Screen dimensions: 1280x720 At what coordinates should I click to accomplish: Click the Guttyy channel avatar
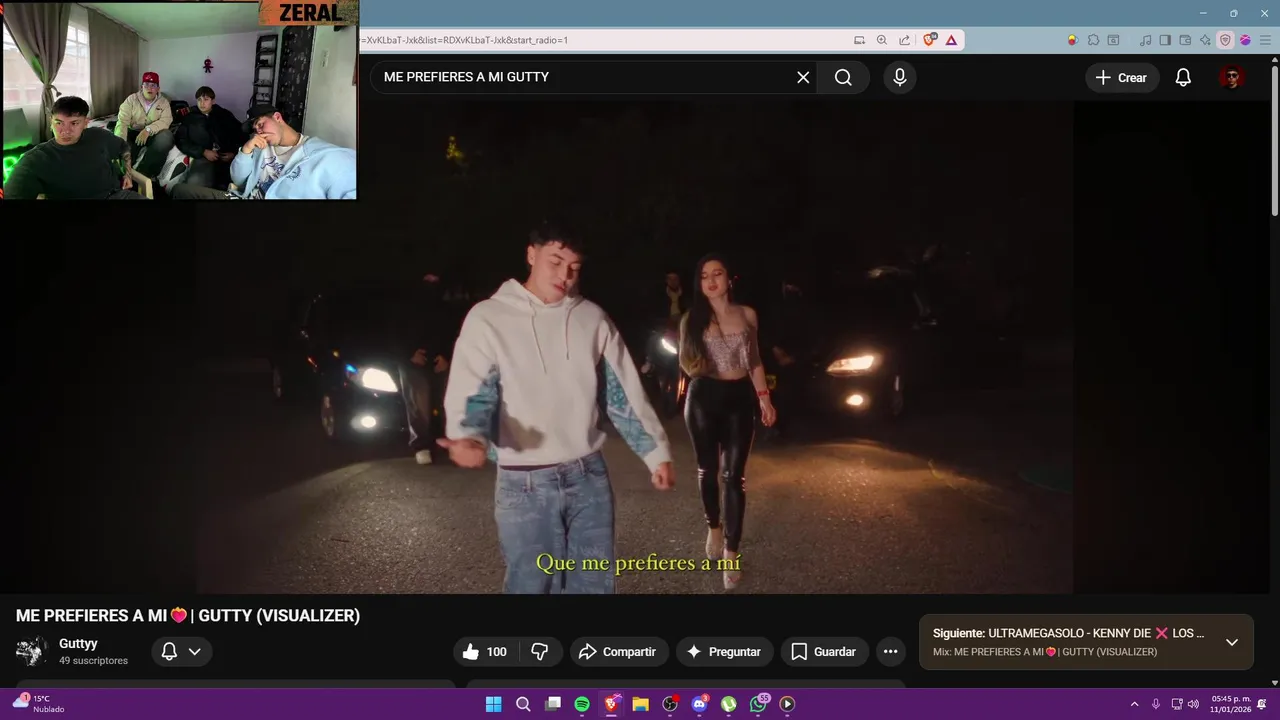point(31,652)
